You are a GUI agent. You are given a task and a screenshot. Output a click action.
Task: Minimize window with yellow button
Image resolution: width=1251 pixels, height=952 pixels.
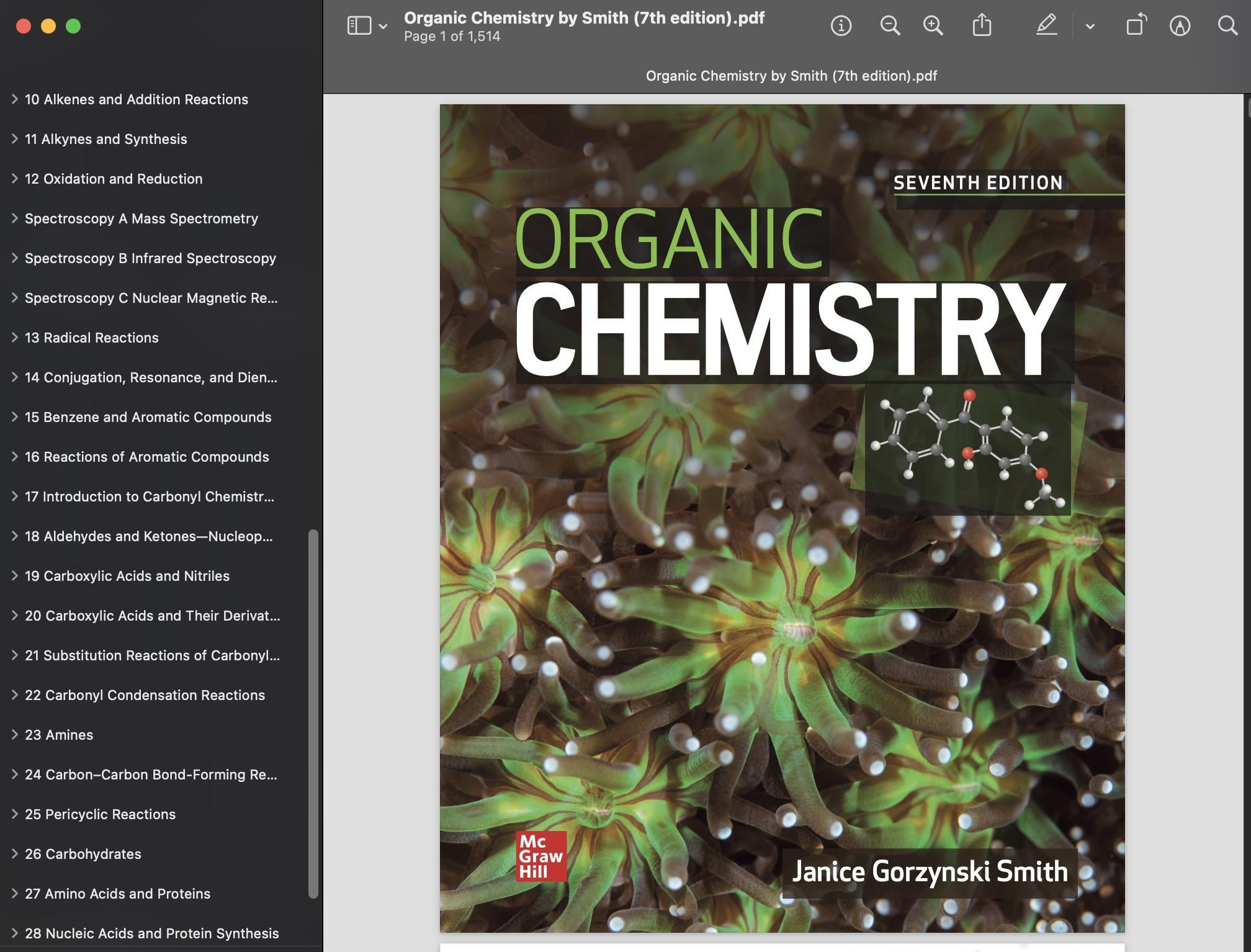48,26
